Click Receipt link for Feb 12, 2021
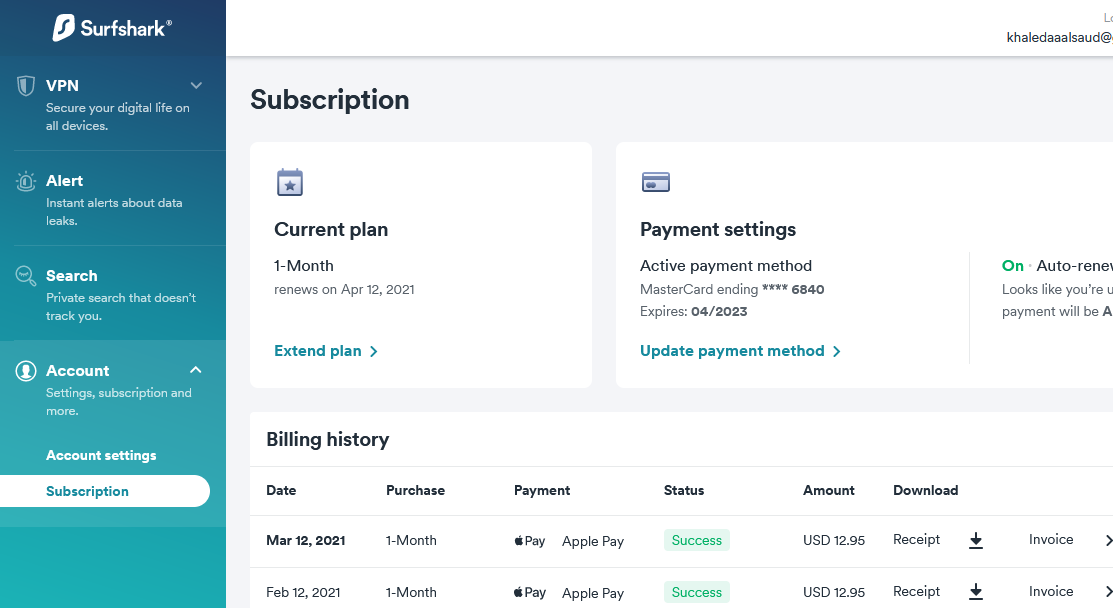Screen dimensions: 1113x608 tap(916, 592)
